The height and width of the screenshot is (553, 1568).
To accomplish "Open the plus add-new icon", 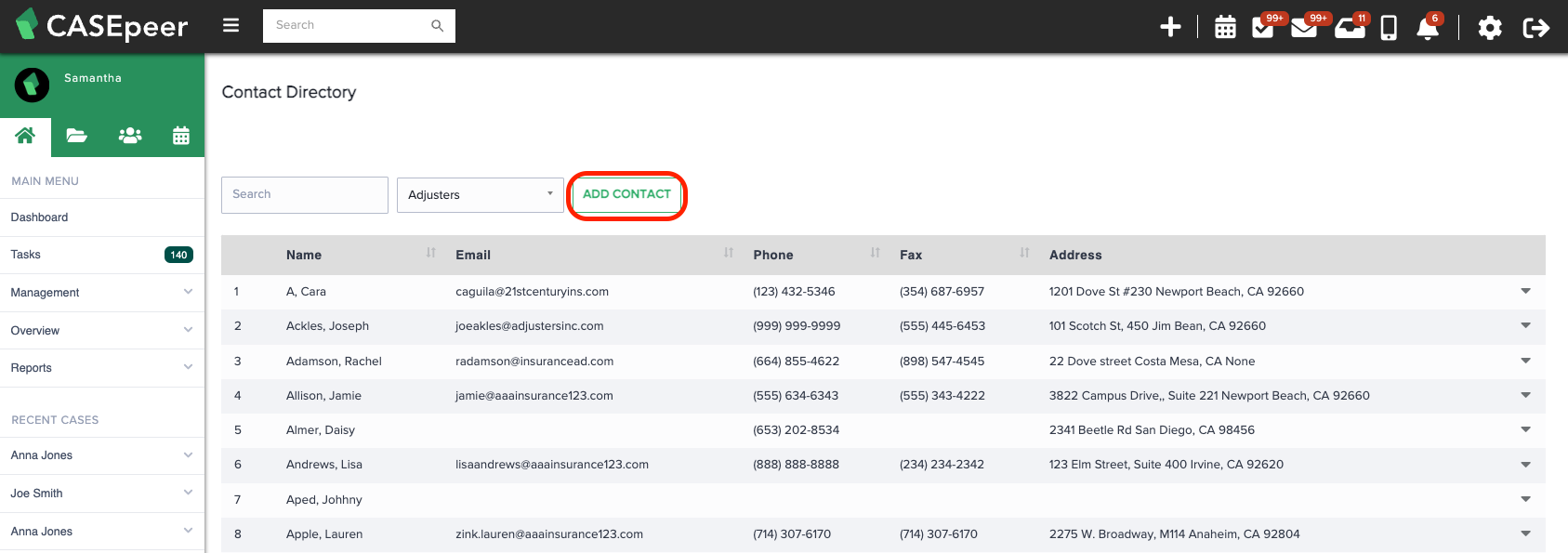I will [x=1171, y=27].
